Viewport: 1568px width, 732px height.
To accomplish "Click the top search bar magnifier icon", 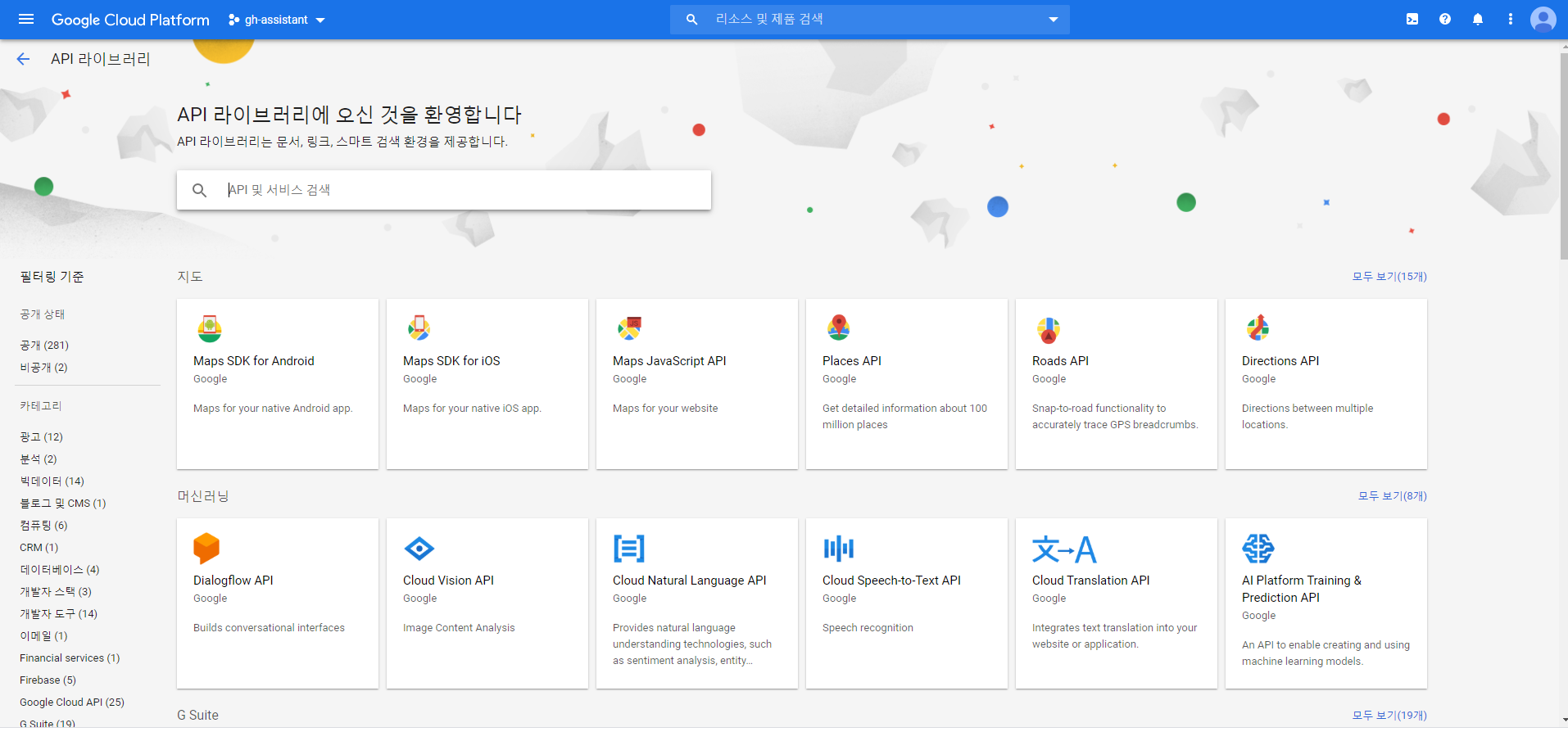I will (692, 19).
